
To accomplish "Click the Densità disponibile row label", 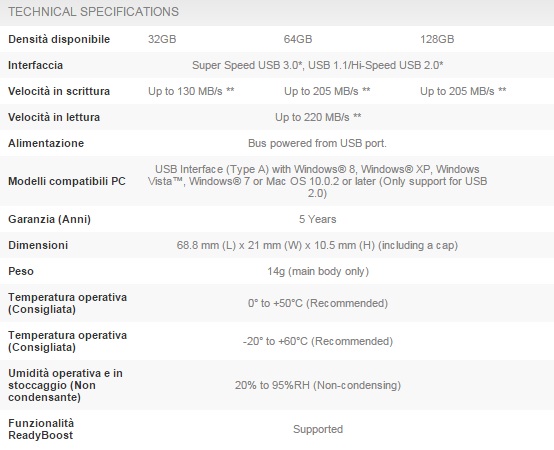I will (59, 39).
